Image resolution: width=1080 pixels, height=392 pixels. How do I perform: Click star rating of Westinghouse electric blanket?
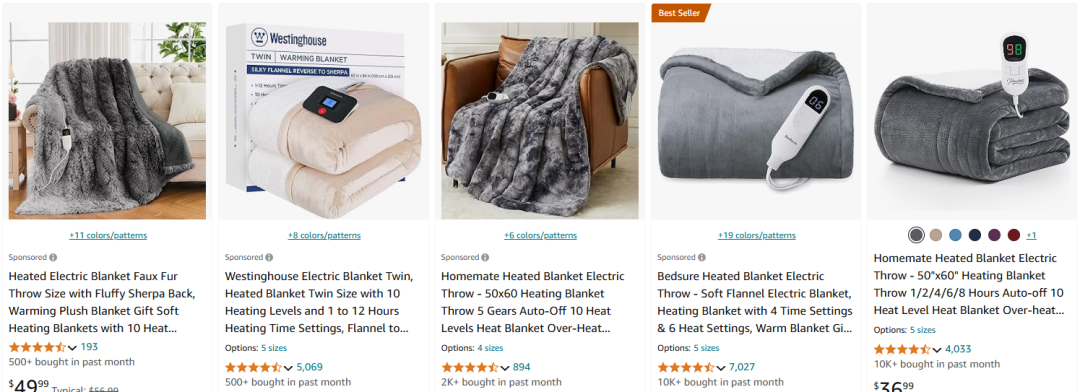click(x=253, y=367)
